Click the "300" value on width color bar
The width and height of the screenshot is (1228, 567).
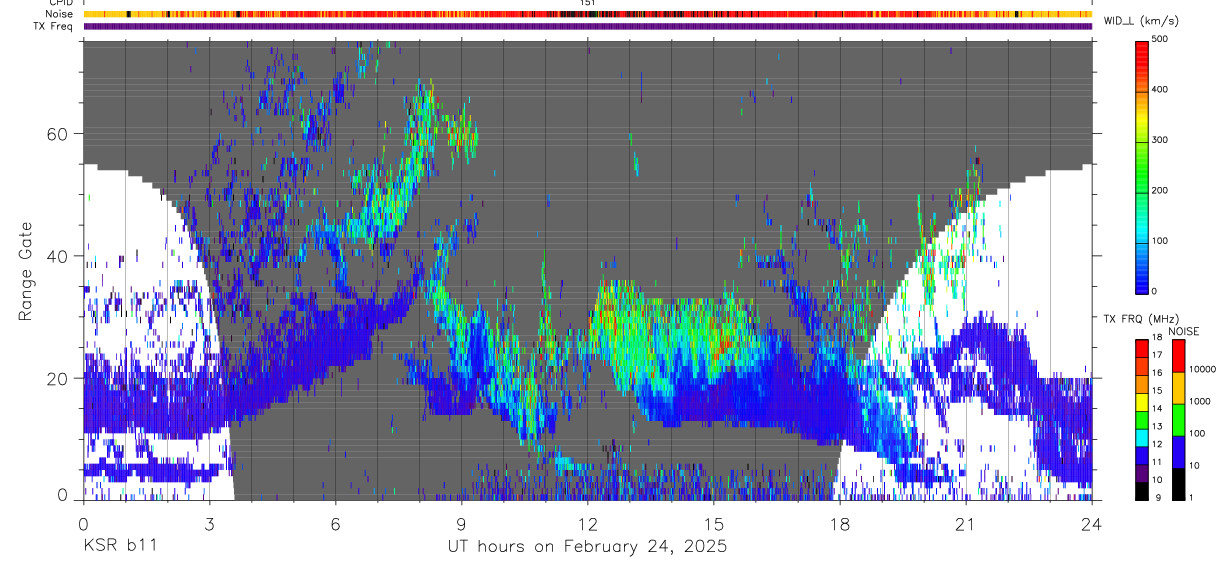(1161, 140)
